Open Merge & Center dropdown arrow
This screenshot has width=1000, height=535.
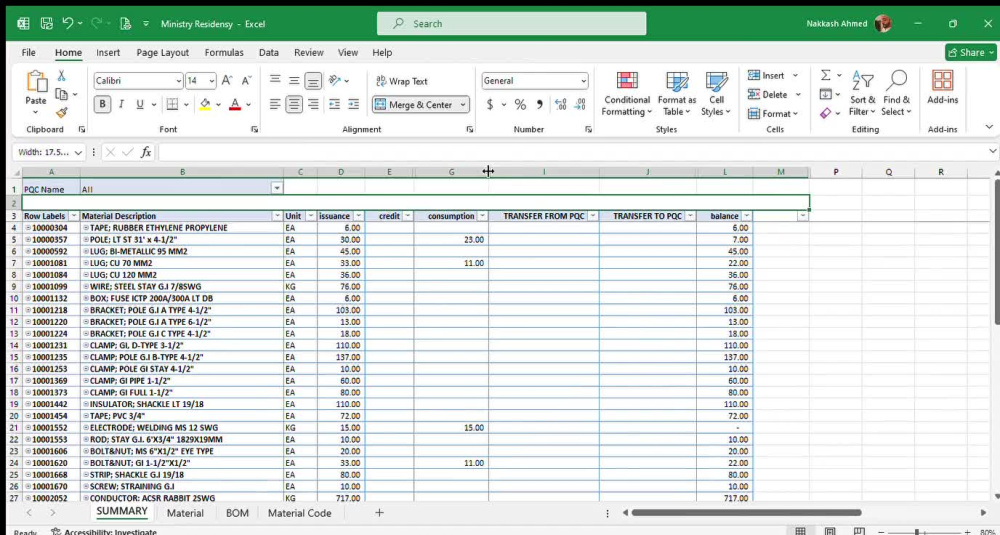click(462, 105)
